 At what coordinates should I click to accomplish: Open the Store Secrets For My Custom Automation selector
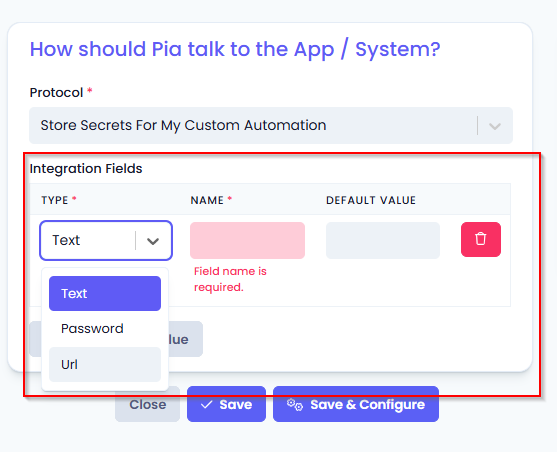point(271,126)
